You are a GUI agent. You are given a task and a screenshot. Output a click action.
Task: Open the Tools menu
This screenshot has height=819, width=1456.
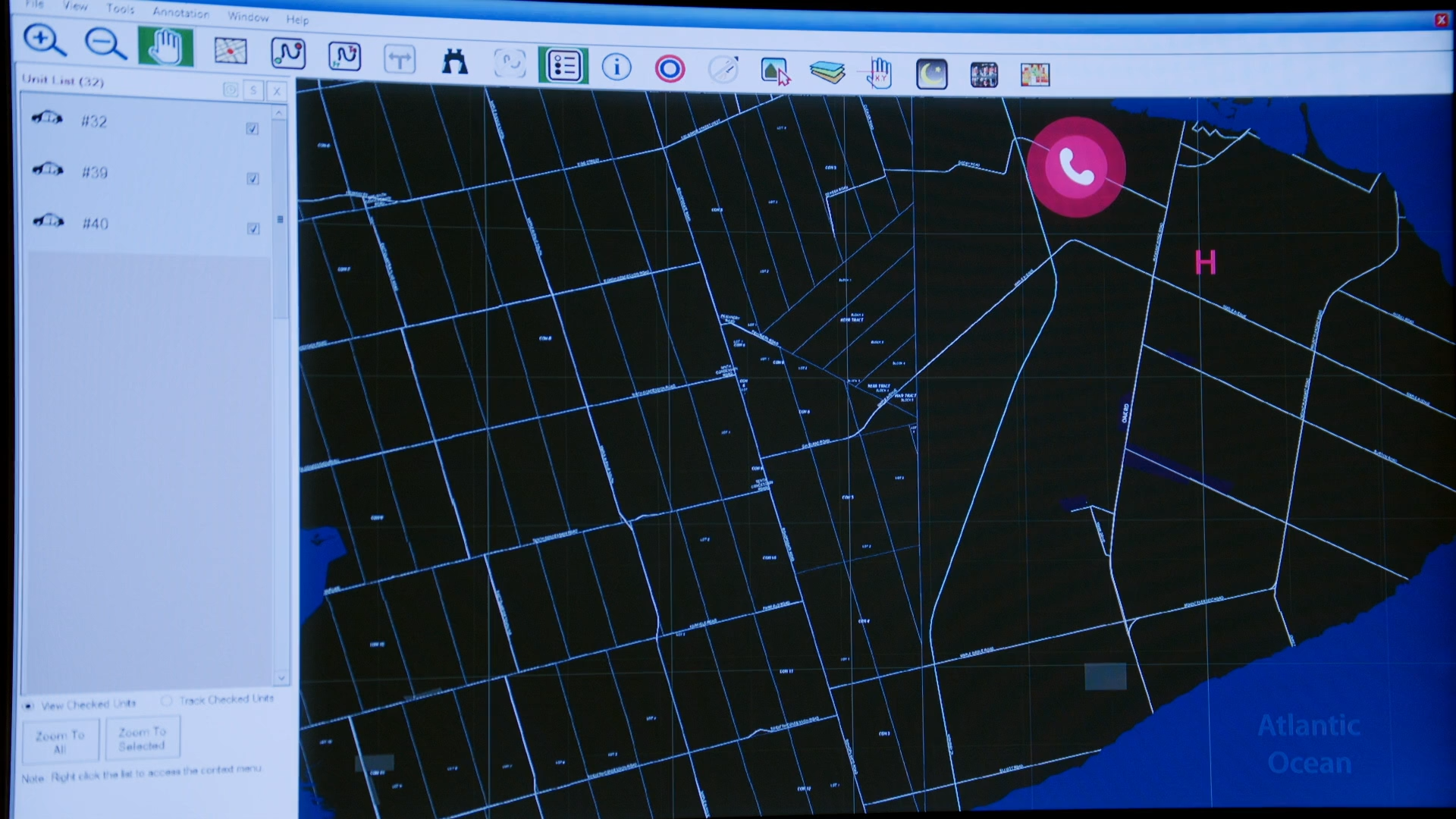click(x=120, y=8)
